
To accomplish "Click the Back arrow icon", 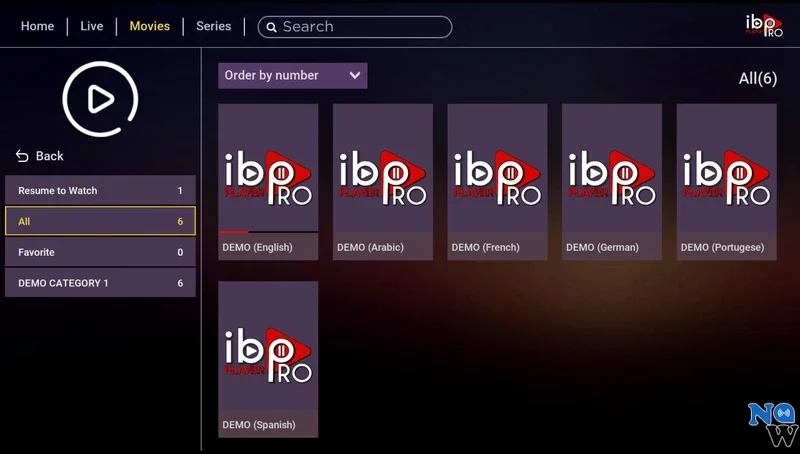I will coord(22,156).
